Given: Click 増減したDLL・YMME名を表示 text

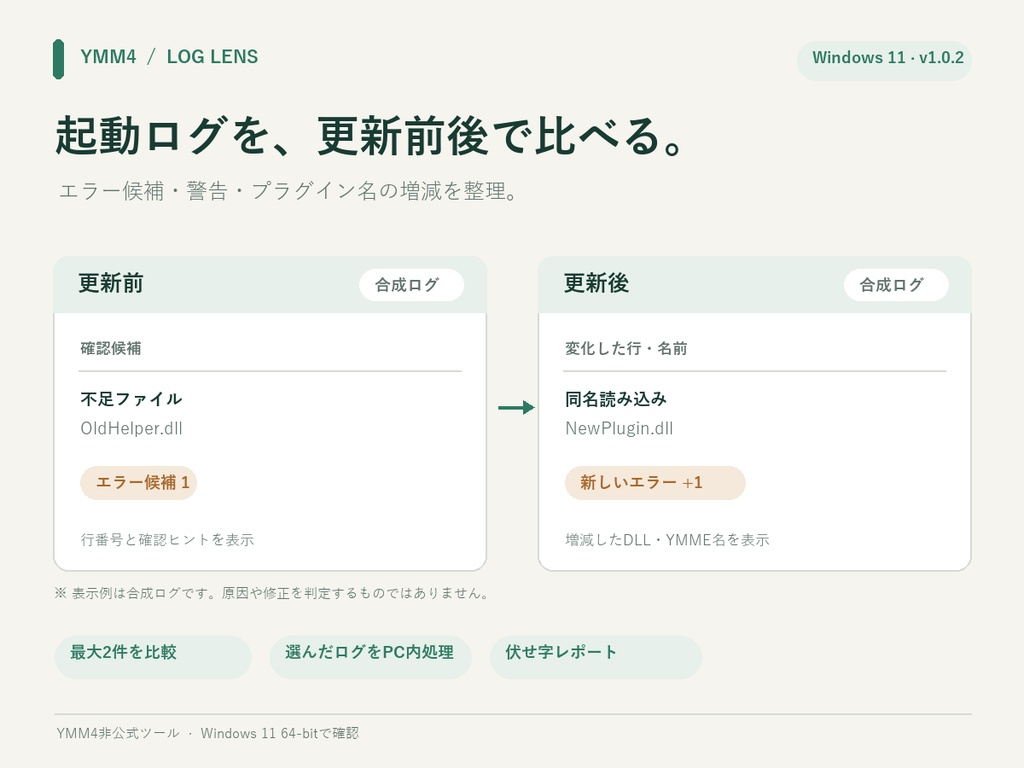Looking at the screenshot, I should click(x=667, y=539).
